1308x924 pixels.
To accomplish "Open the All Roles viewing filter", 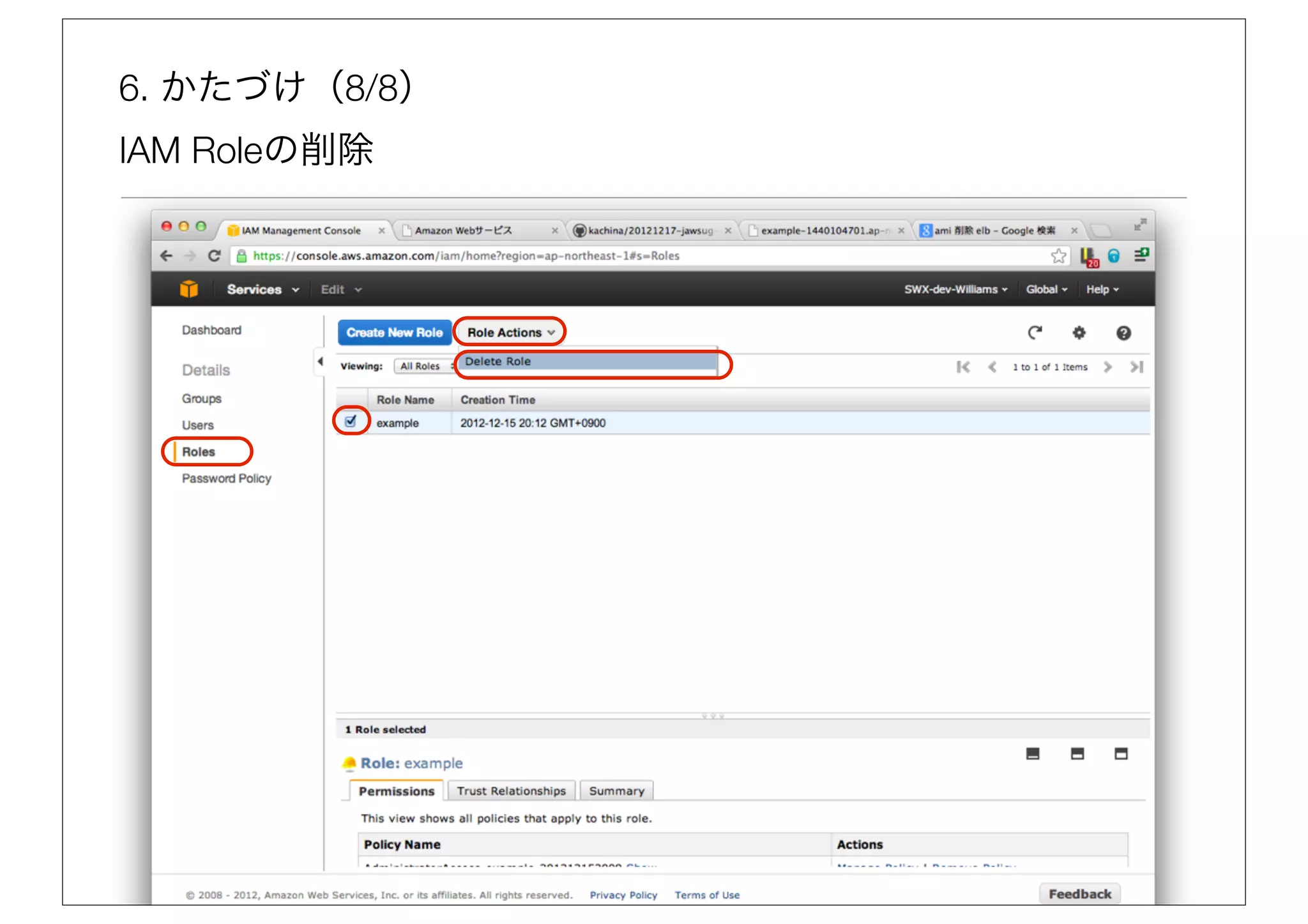I will [424, 366].
